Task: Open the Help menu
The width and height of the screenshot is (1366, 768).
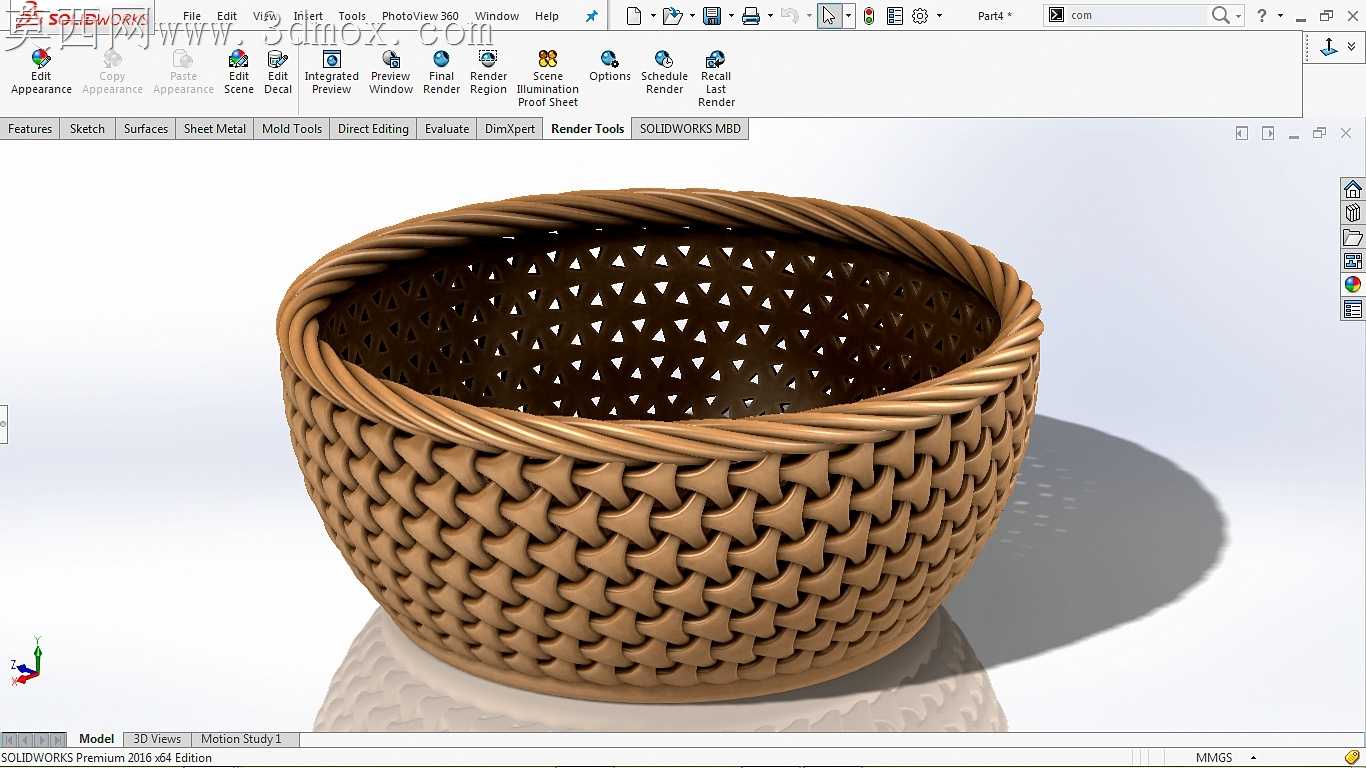Action: point(547,16)
